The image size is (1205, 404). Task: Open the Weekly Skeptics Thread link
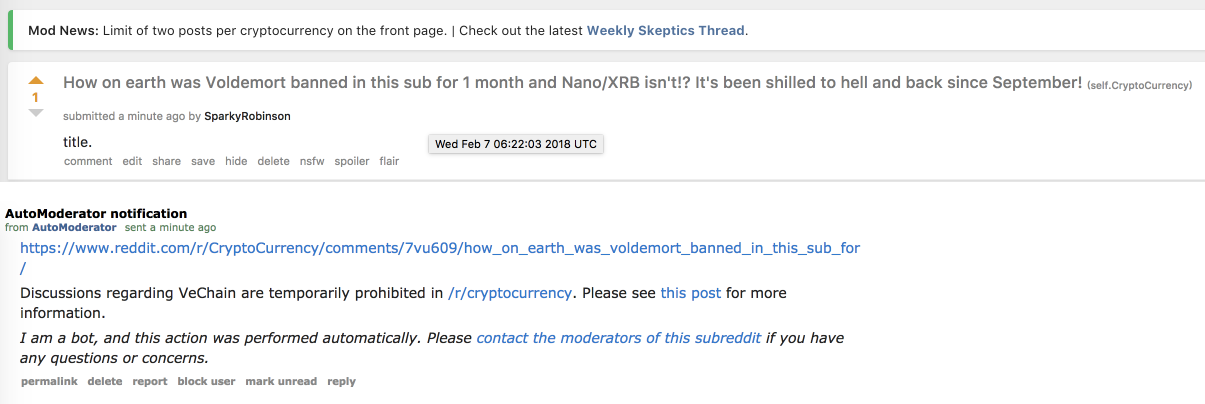pos(665,30)
